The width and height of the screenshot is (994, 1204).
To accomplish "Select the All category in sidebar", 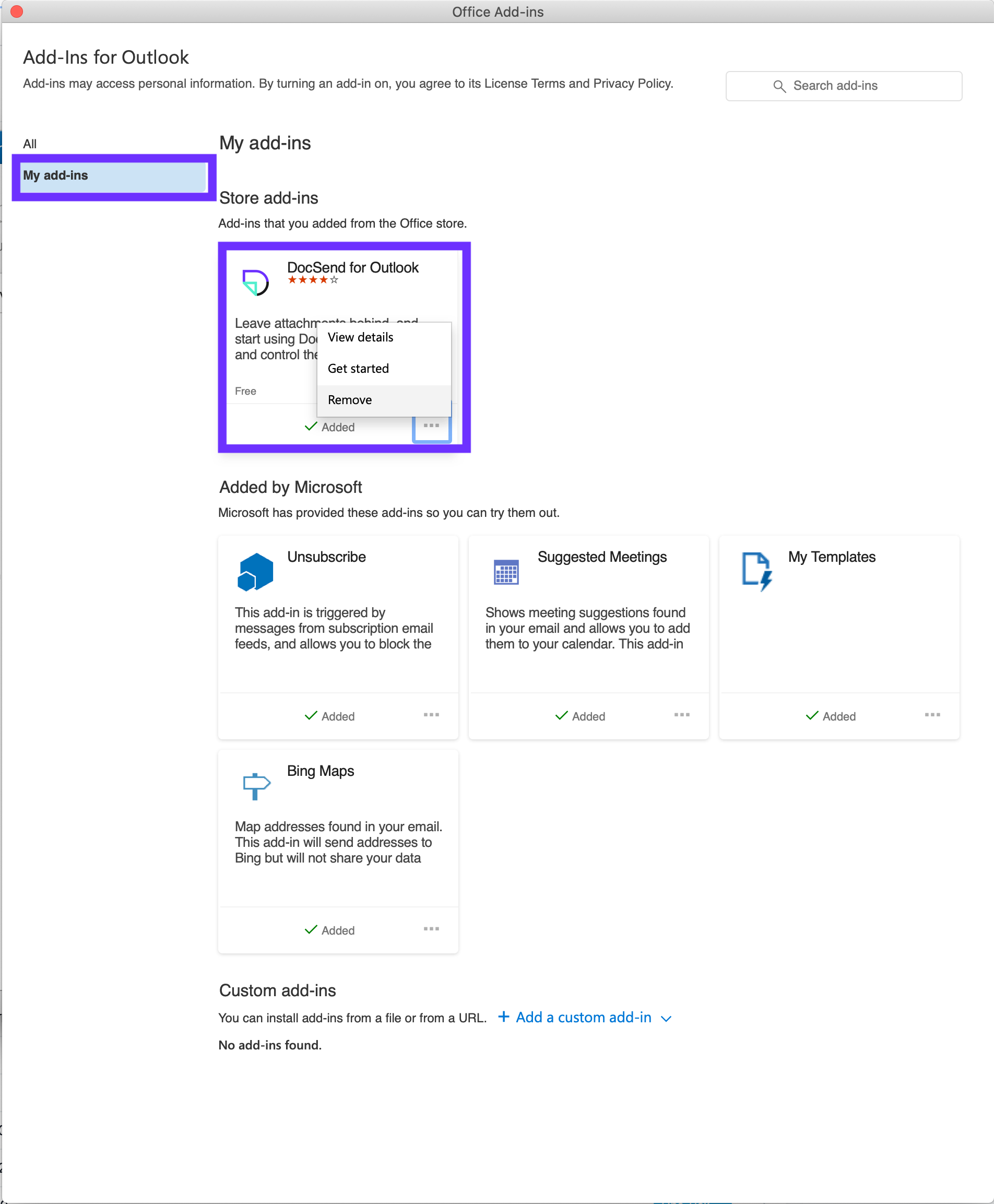I will pyautogui.click(x=30, y=144).
